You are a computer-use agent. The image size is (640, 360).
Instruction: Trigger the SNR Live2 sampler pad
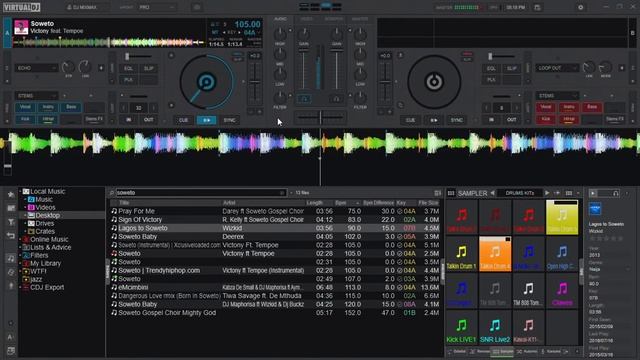[495, 327]
